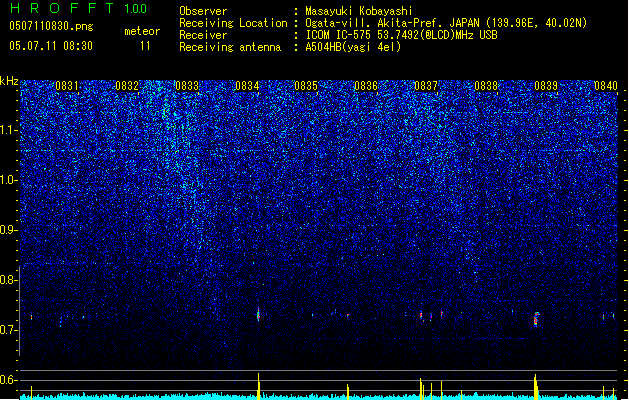
Task: Click time marker 0840 on the spectrogram
Action: point(606,86)
